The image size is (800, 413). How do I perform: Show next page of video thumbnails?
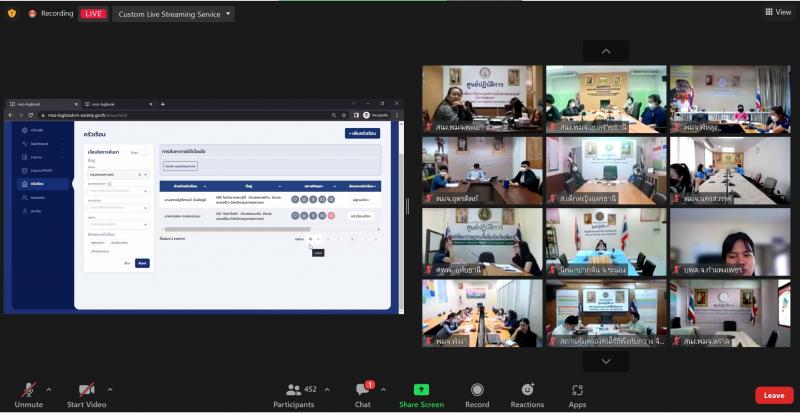click(x=606, y=361)
